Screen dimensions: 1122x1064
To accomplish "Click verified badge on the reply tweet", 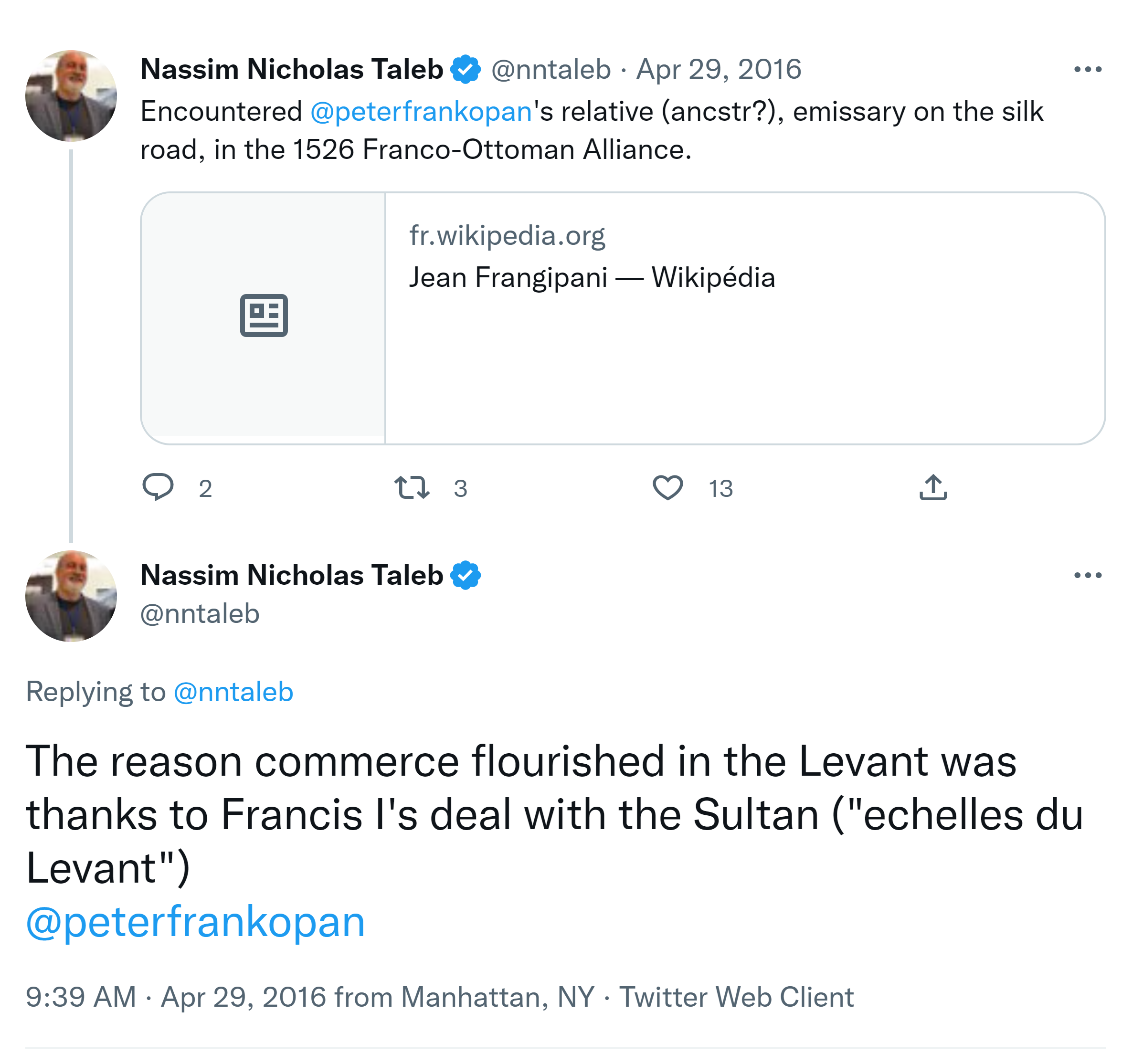I will [x=465, y=575].
